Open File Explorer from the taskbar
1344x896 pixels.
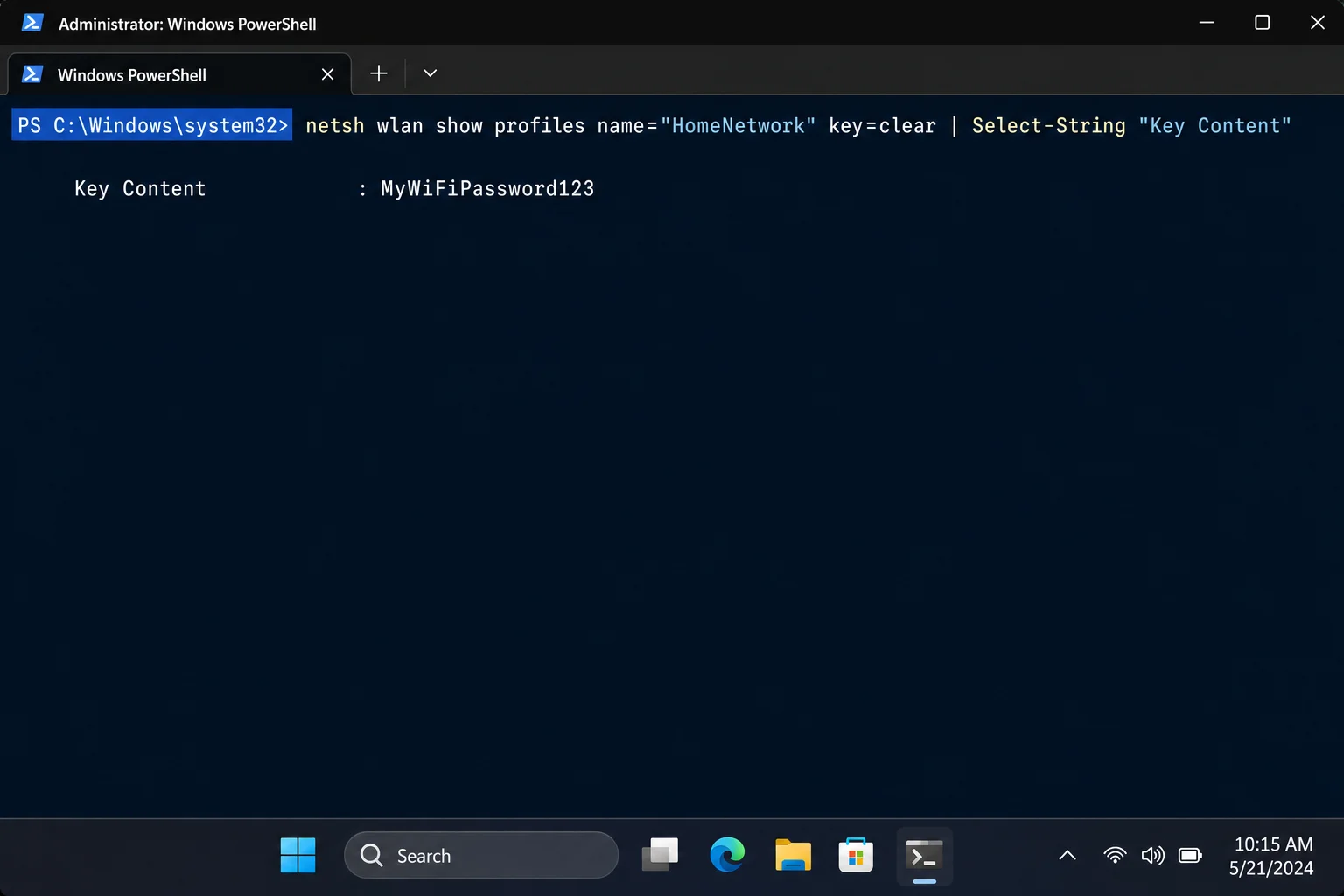[x=794, y=855]
